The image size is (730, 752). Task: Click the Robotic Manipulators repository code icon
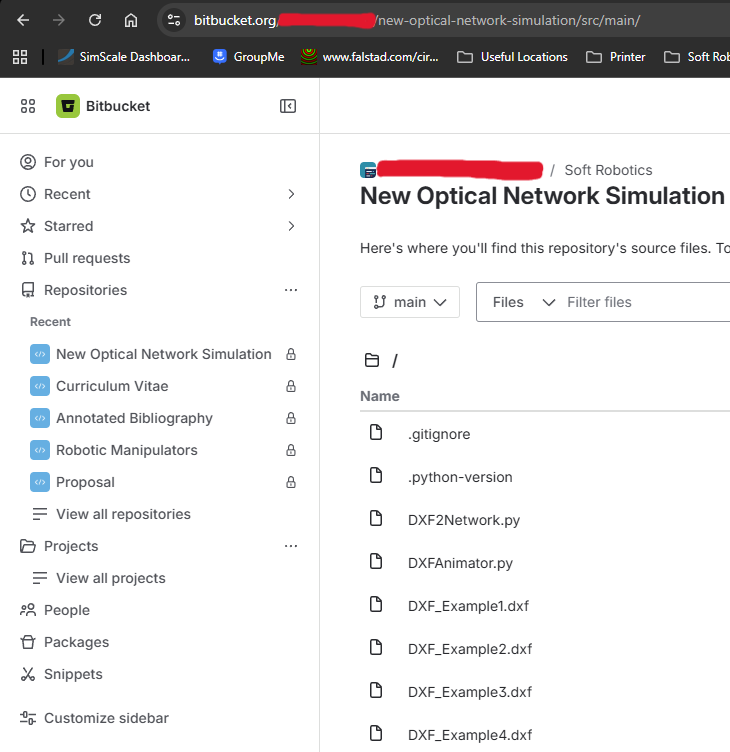(40, 450)
